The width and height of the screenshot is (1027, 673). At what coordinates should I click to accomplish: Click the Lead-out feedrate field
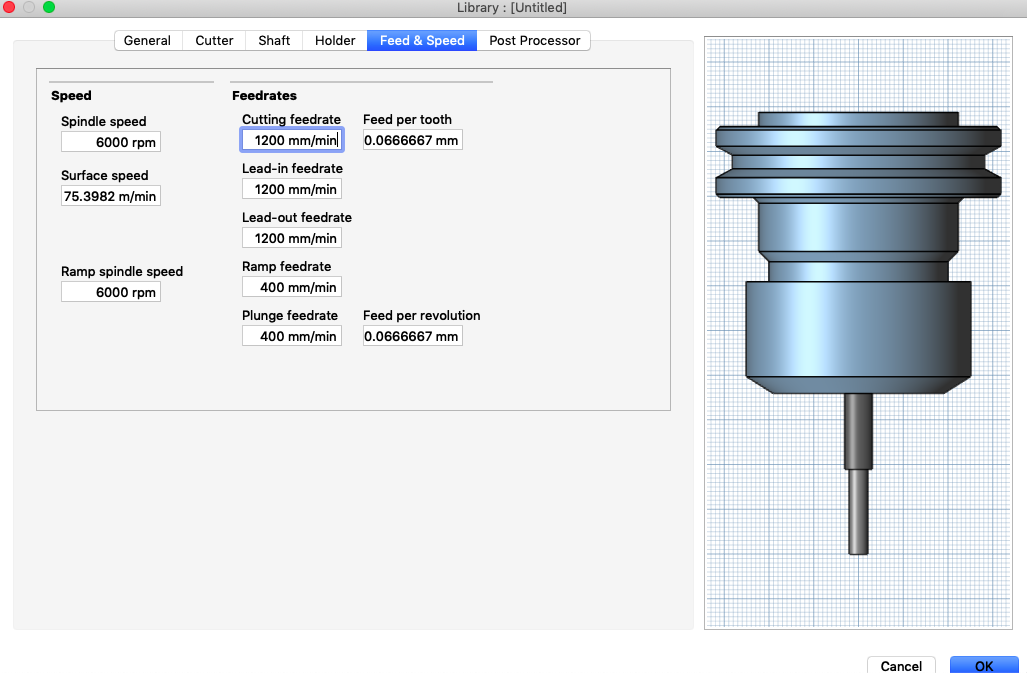pyautogui.click(x=292, y=238)
